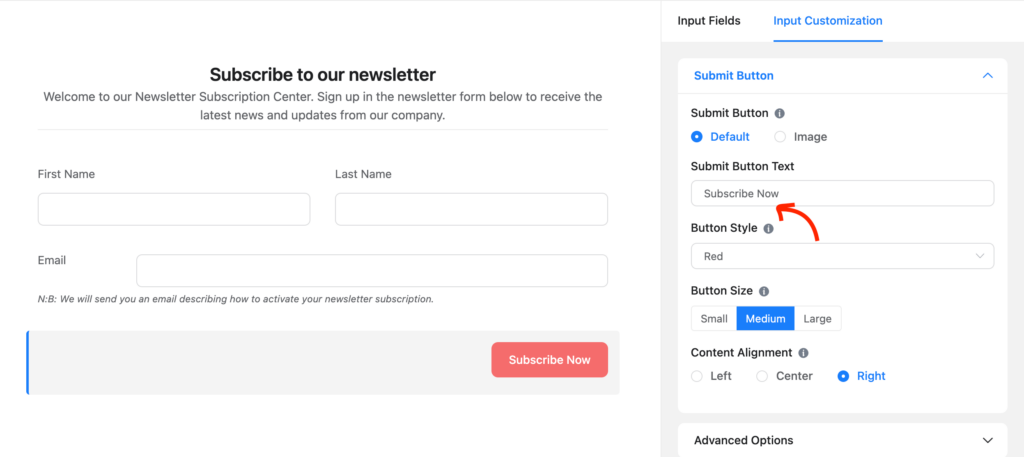Viewport: 1024px width, 457px height.
Task: Expand the Advanced Options section
Action: click(x=987, y=440)
